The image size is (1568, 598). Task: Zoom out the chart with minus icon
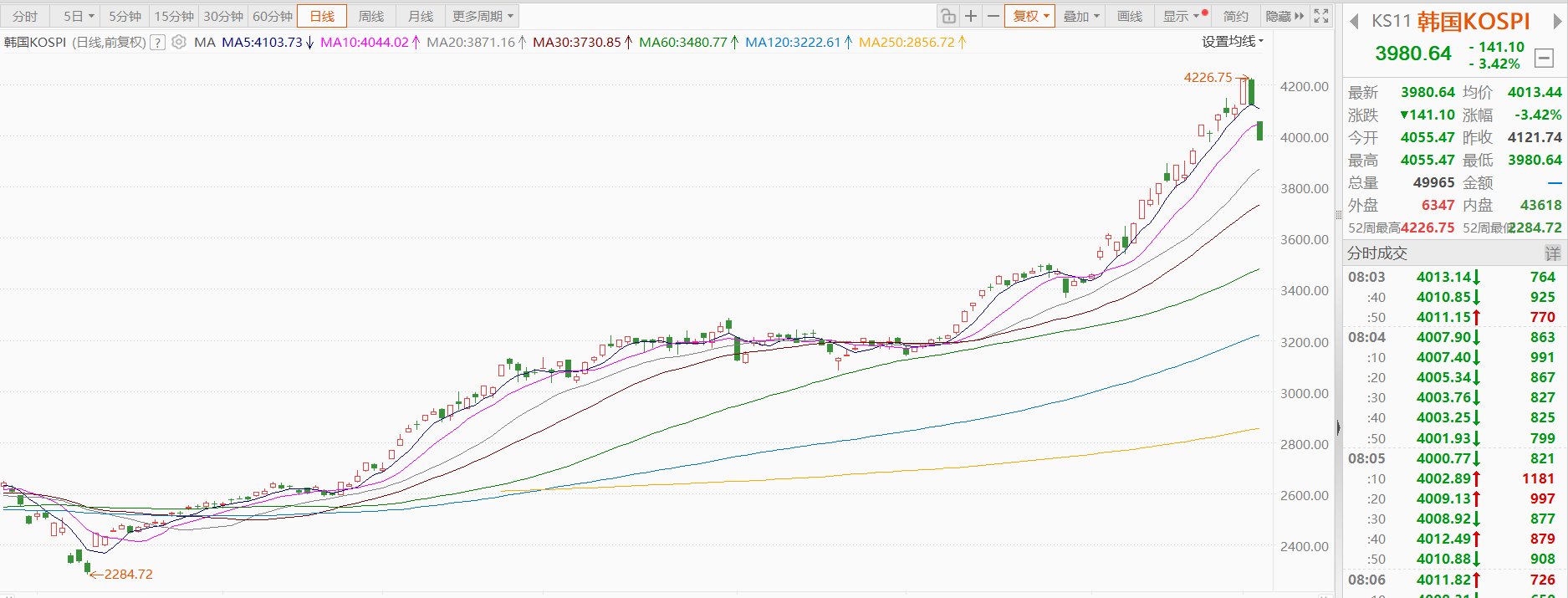pos(993,16)
